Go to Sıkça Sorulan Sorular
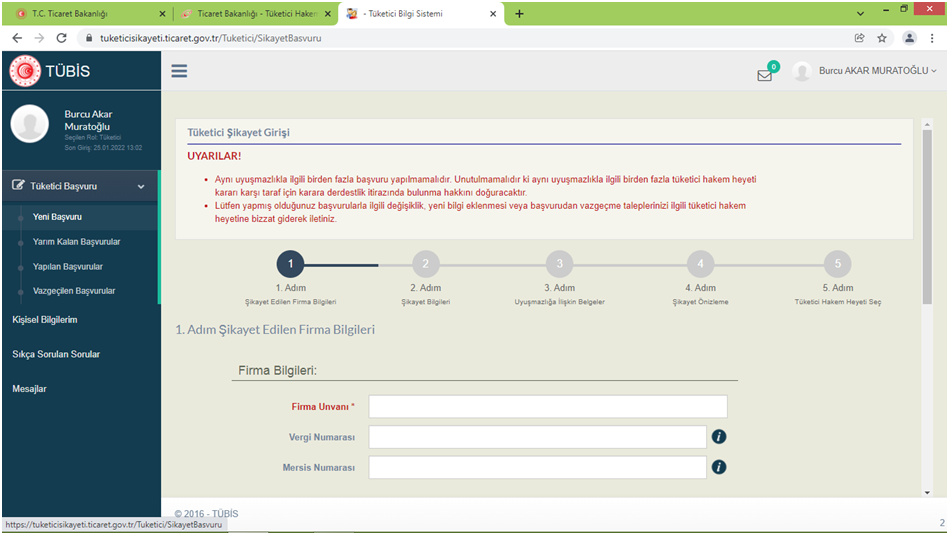 click(x=56, y=354)
